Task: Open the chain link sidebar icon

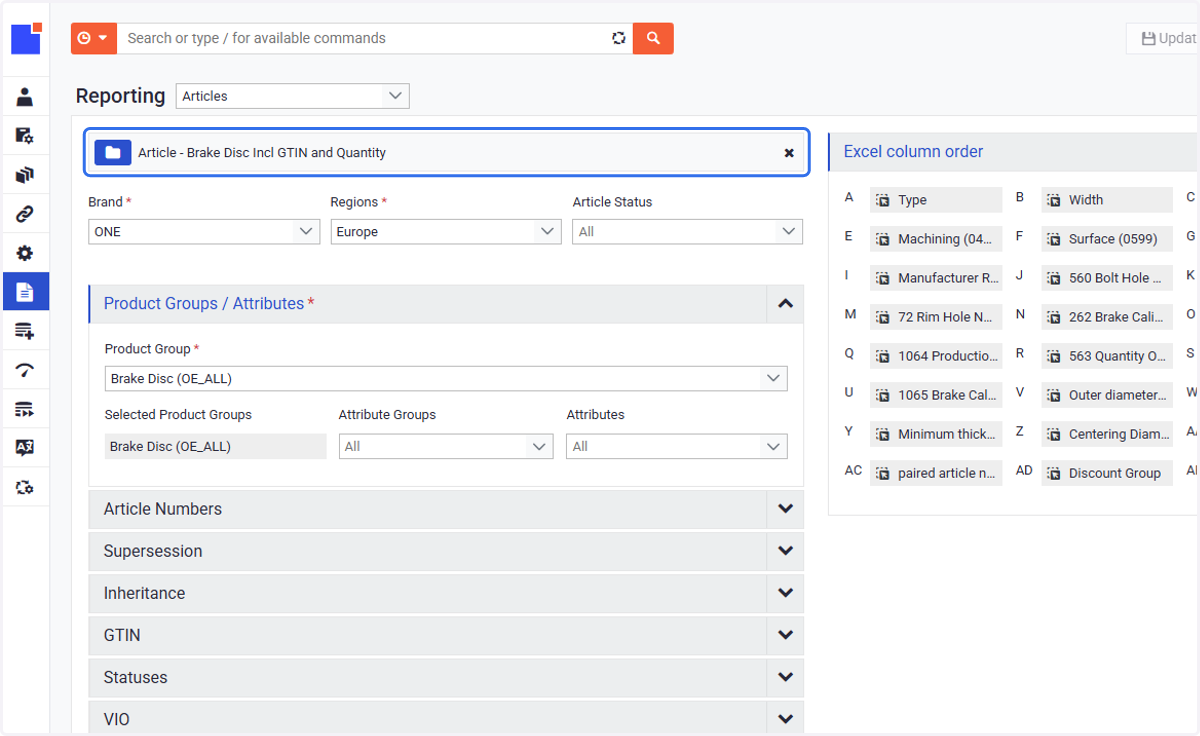Action: pyautogui.click(x=25, y=214)
